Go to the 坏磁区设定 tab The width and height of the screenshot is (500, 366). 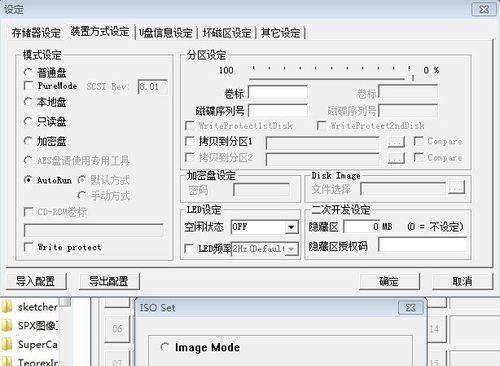[x=227, y=33]
